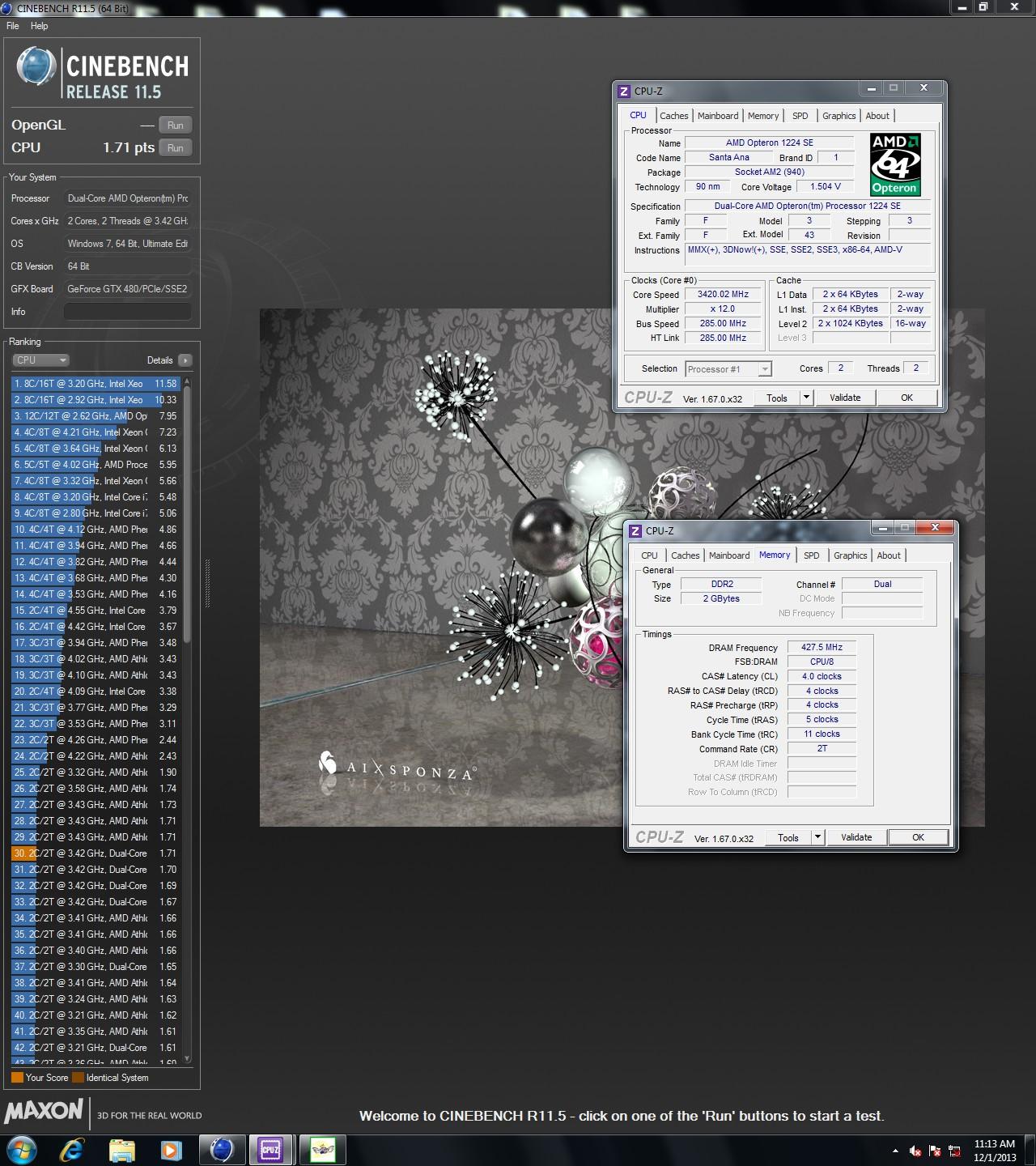Click the network tray icon
Viewport: 1036px width, 1166px height.
coord(955,1151)
